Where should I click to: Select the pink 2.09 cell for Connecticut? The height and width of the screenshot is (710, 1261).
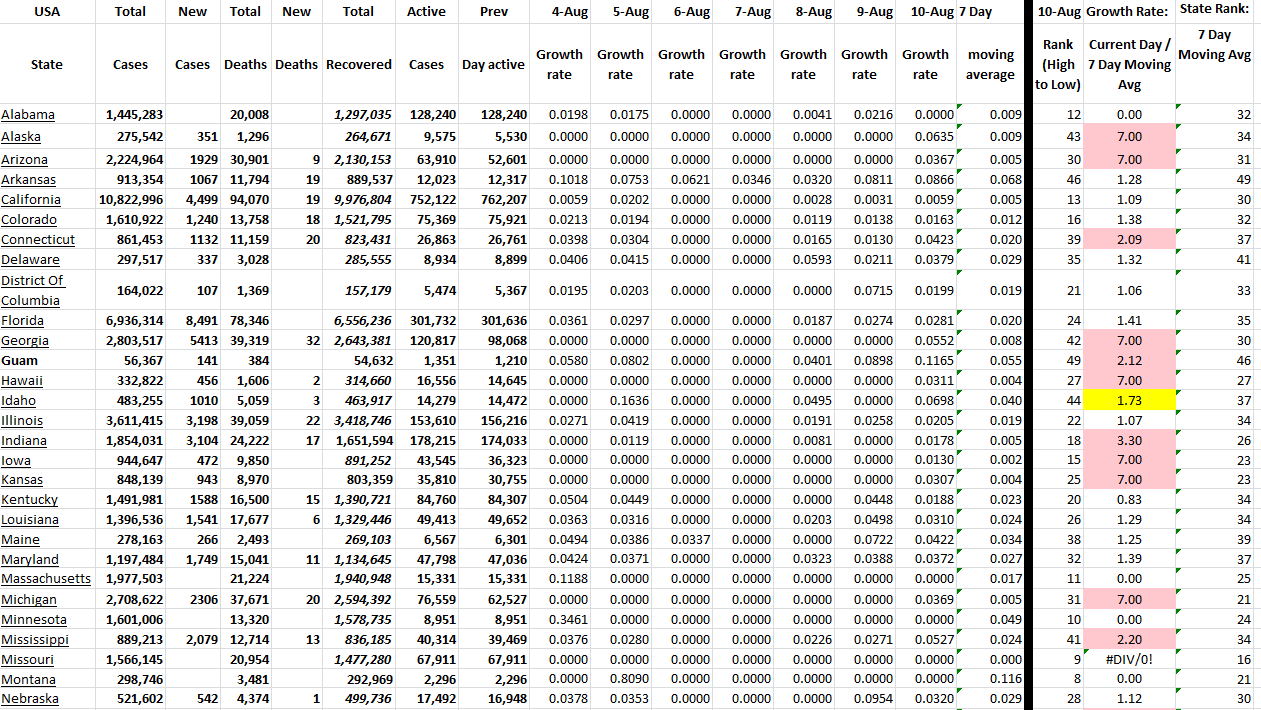1129,239
